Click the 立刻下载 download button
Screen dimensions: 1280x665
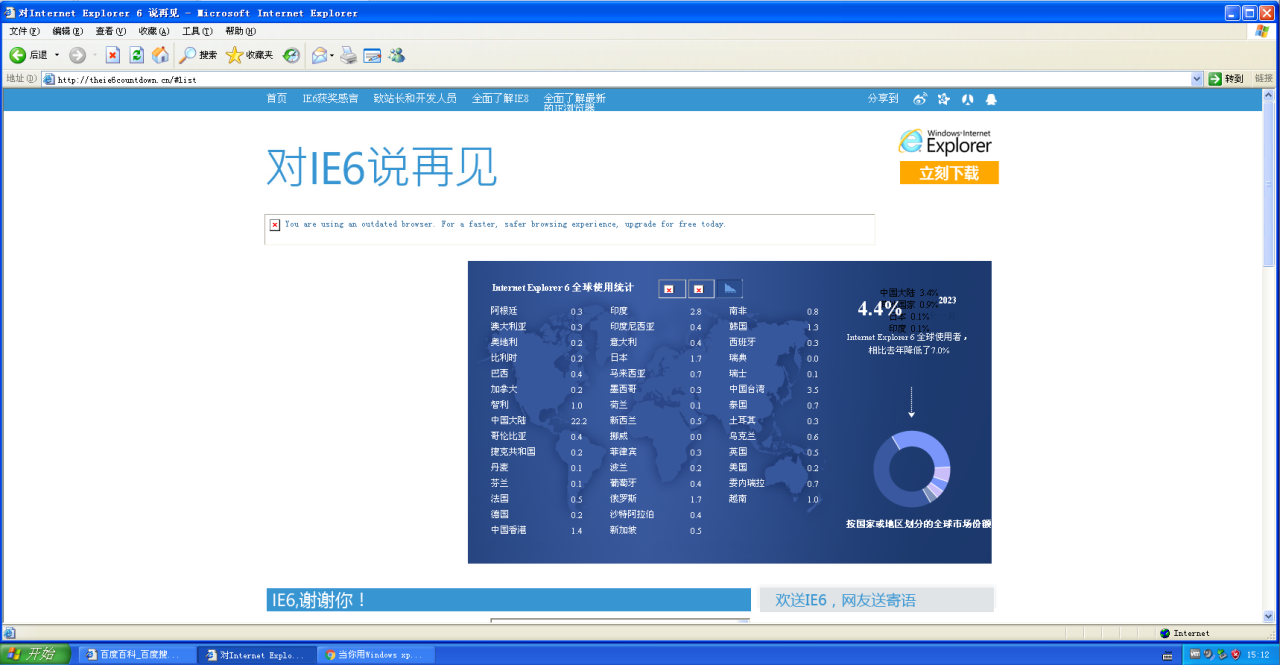(948, 172)
